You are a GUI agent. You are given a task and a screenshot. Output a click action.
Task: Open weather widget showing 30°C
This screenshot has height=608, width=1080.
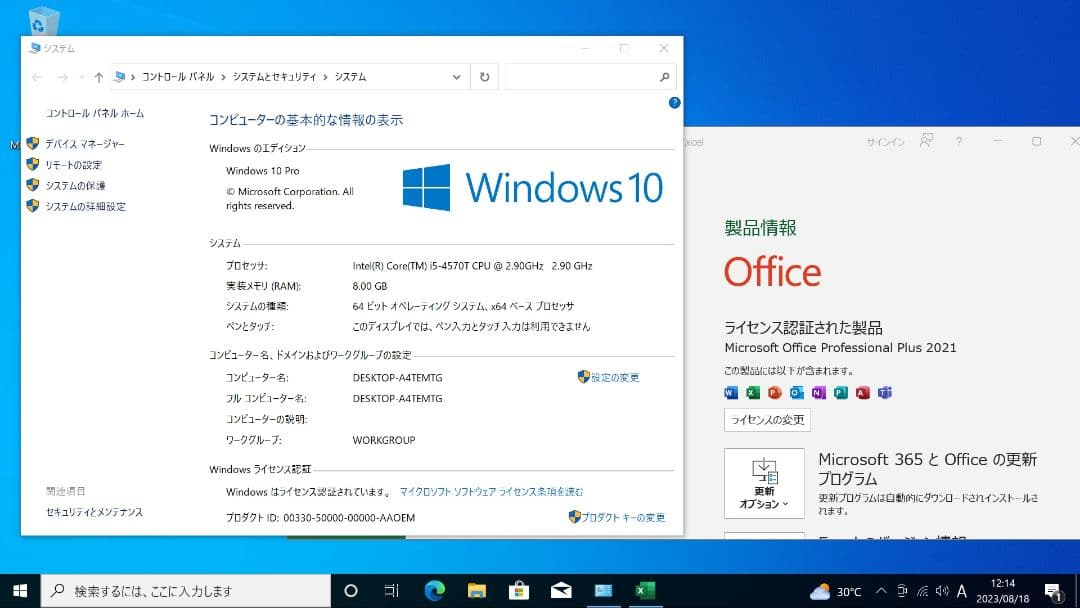click(x=835, y=591)
